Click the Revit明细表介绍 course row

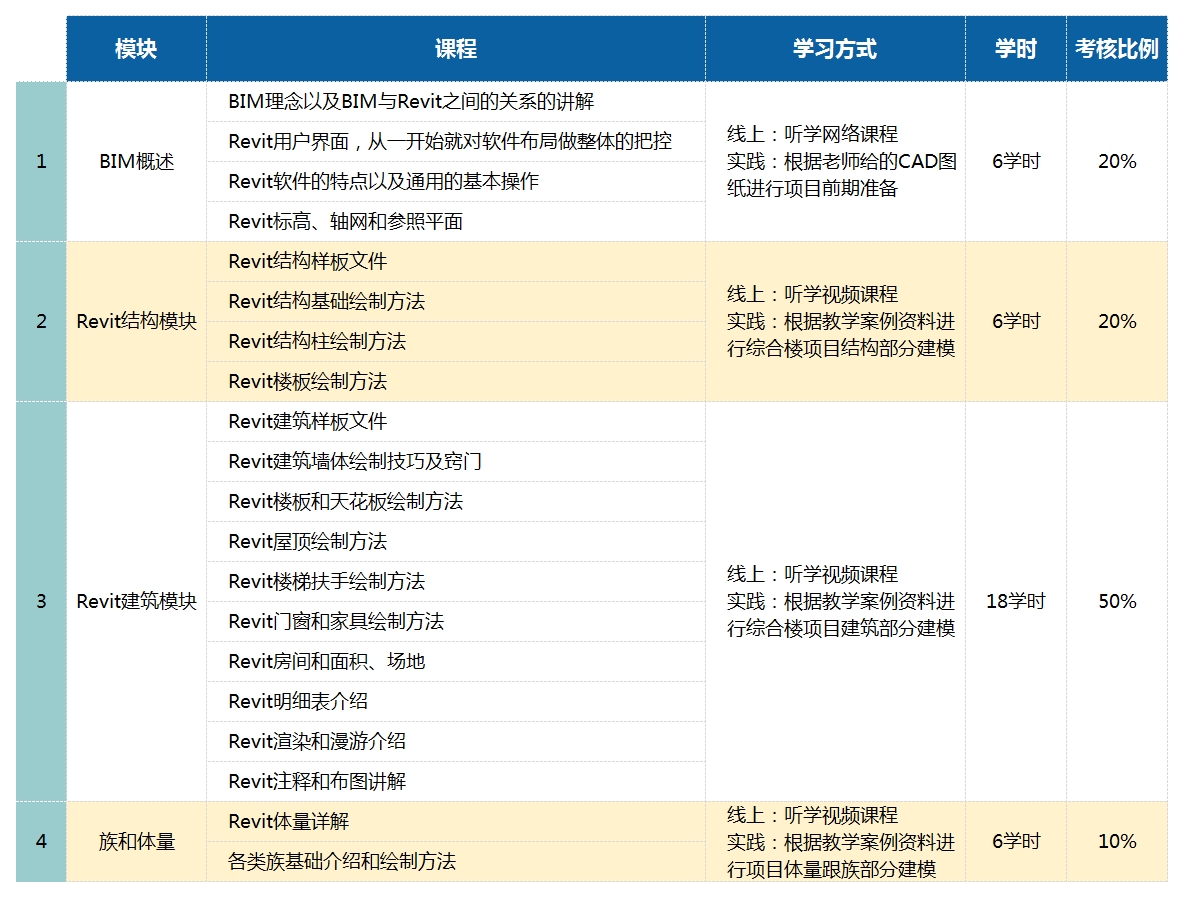[298, 701]
